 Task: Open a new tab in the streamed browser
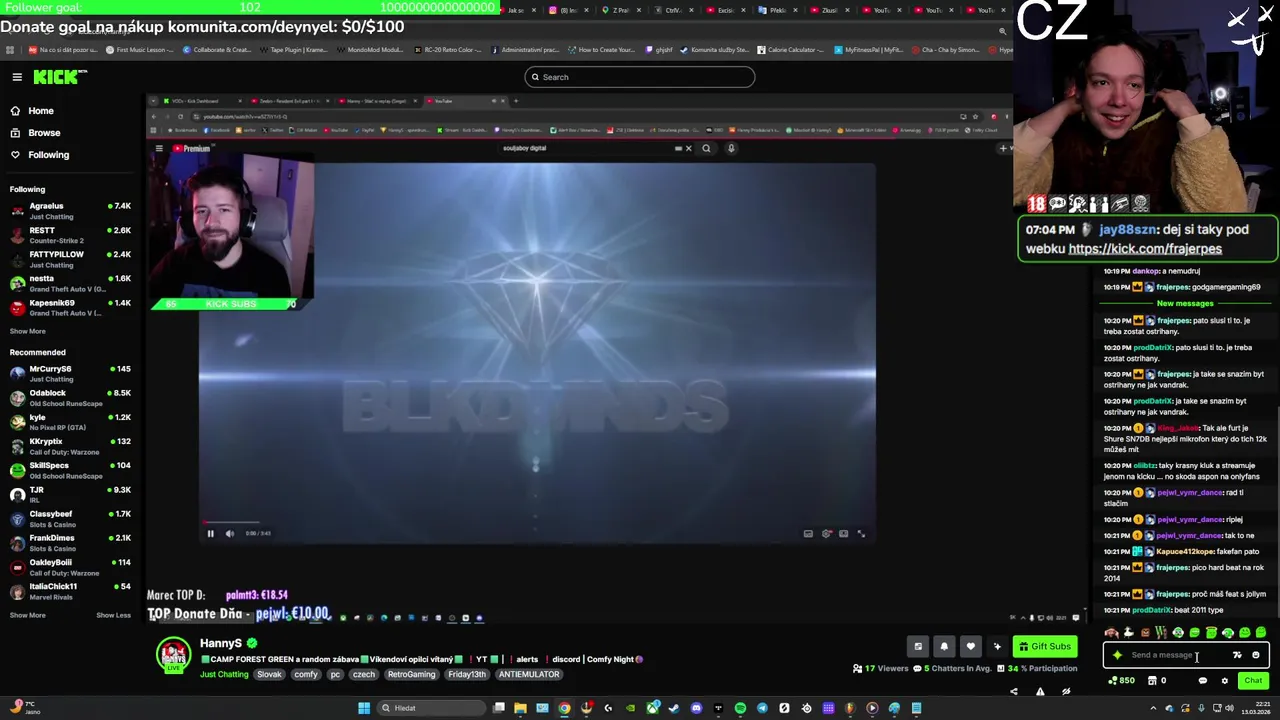(x=516, y=101)
